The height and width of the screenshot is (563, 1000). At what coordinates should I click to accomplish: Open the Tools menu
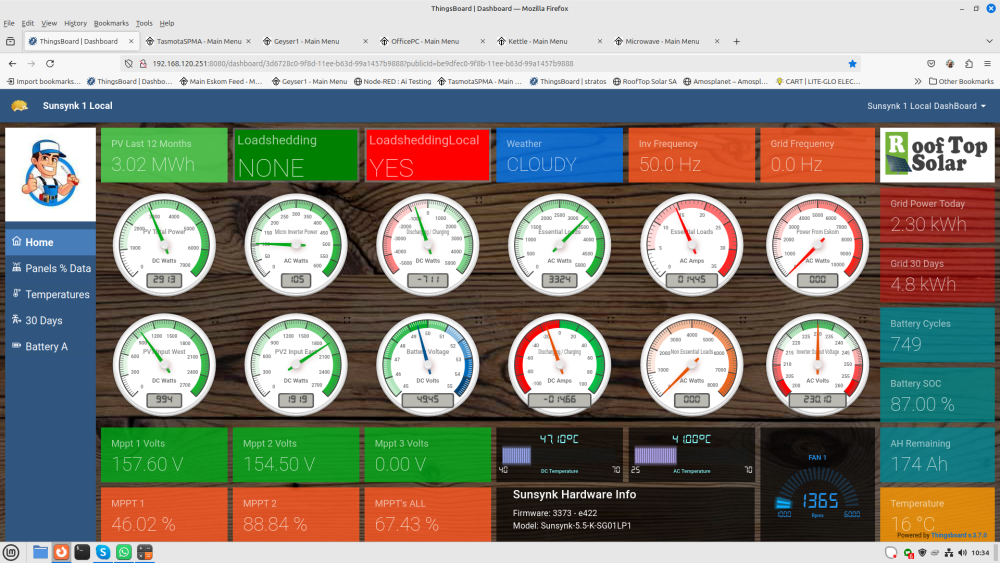tap(144, 24)
